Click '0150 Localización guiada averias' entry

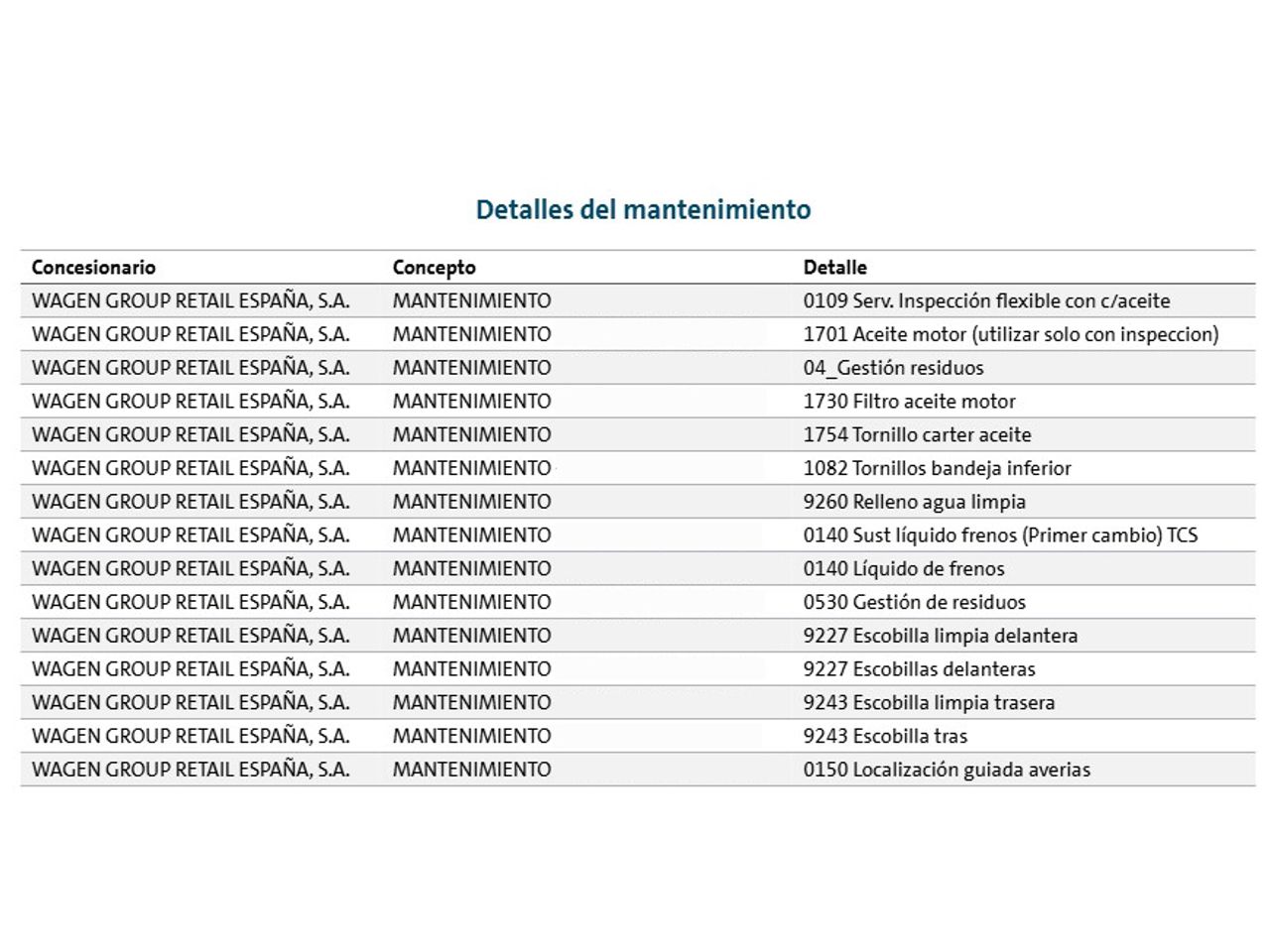click(x=947, y=770)
